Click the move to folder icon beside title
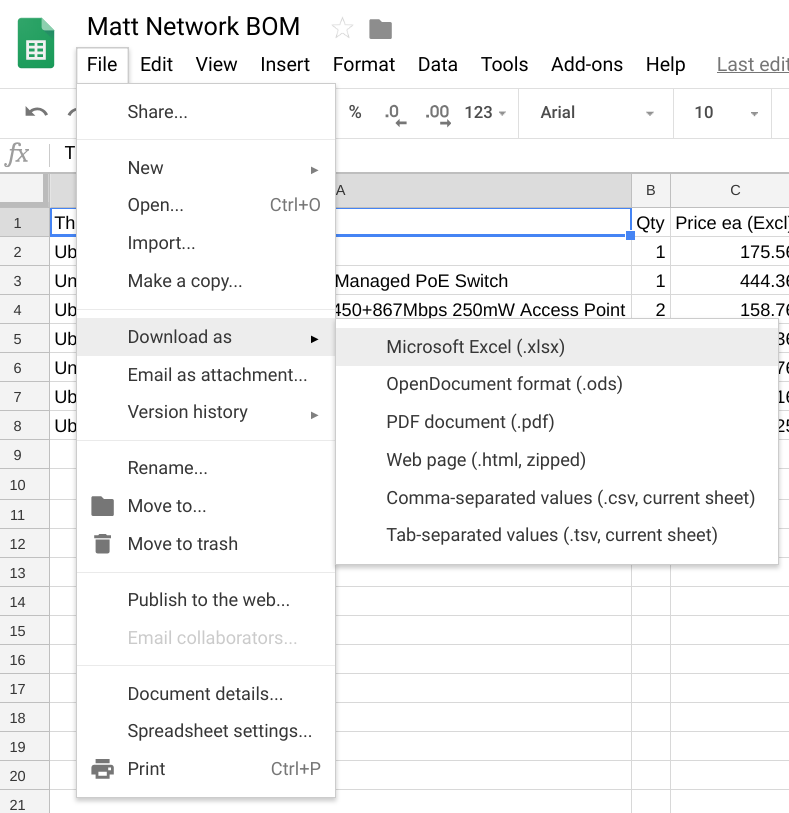The image size is (789, 813). (380, 28)
